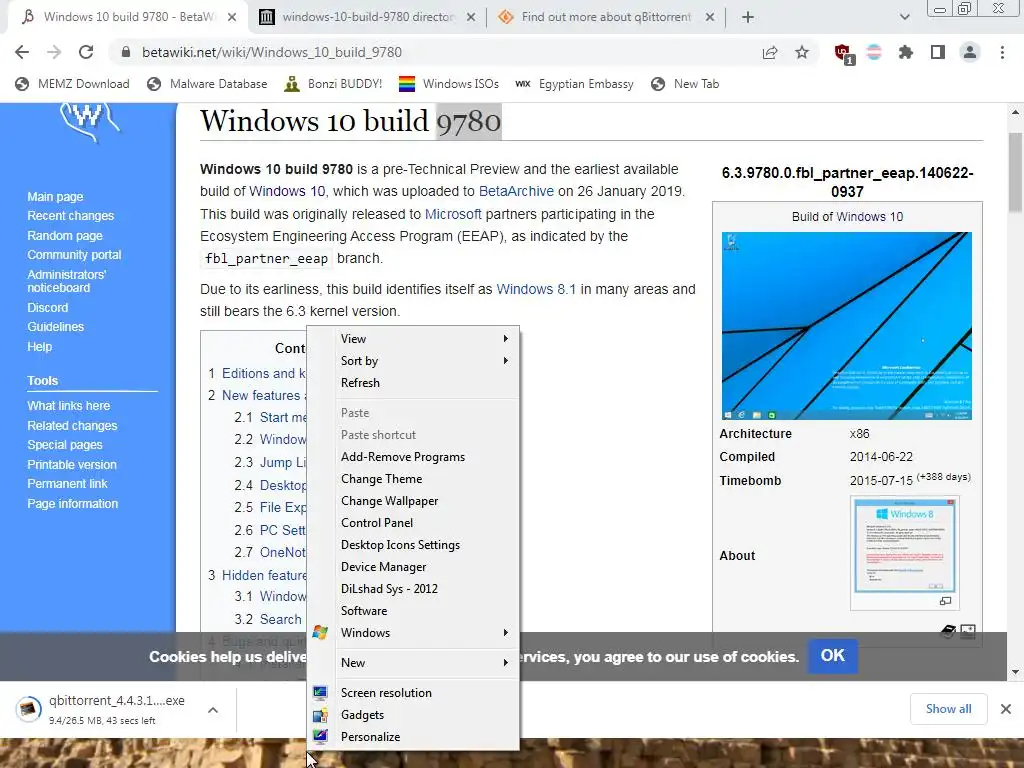Screen dimensions: 1024x768
Task: Open the About winver thumbnail
Action: 904,545
